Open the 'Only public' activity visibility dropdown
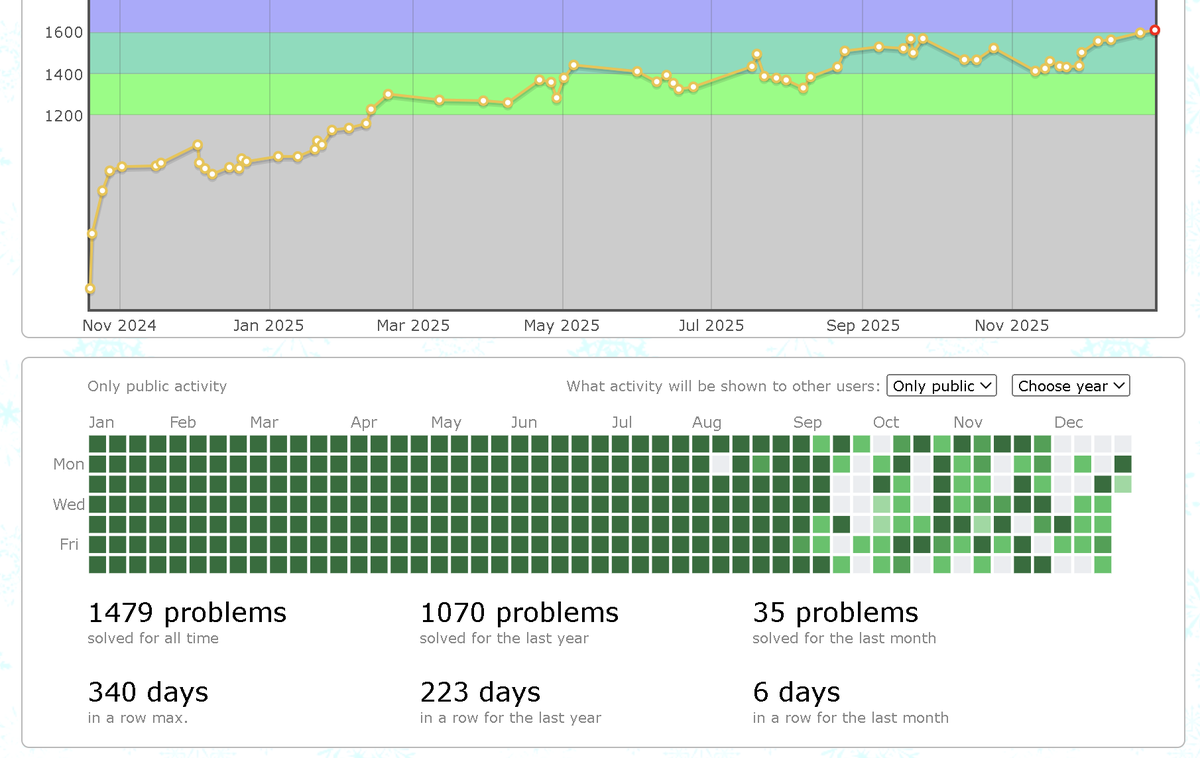Image resolution: width=1200 pixels, height=758 pixels. (x=942, y=386)
